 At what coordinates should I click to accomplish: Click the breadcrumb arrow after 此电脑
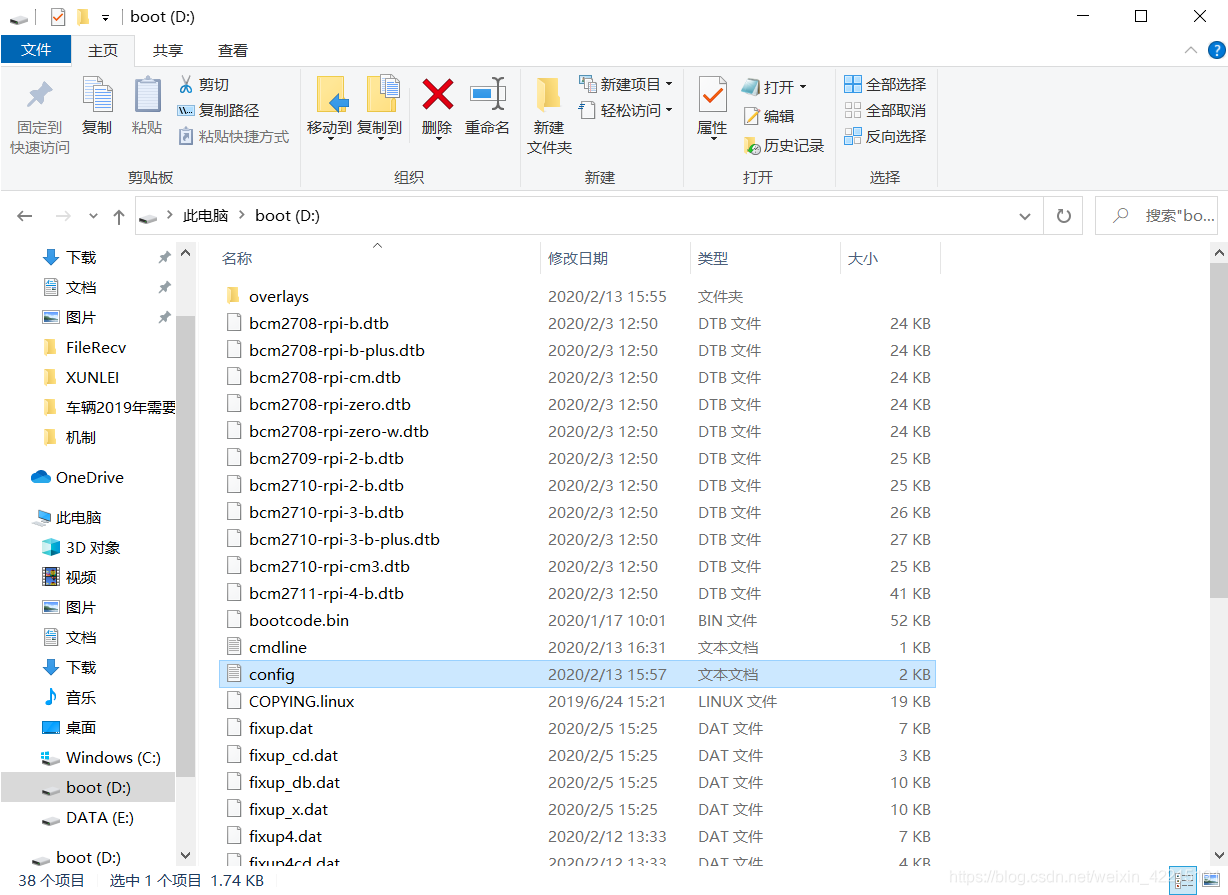[242, 216]
